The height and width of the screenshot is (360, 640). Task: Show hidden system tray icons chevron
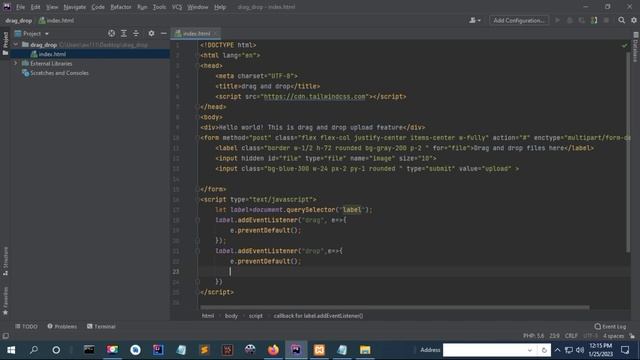557,350
